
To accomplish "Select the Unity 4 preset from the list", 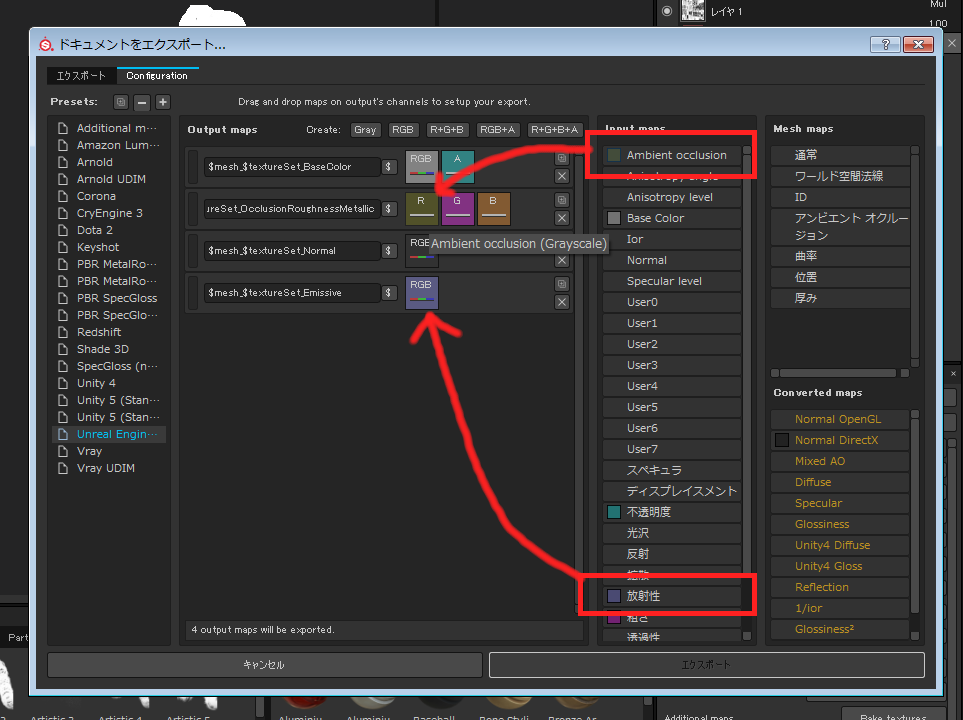I will coord(97,382).
